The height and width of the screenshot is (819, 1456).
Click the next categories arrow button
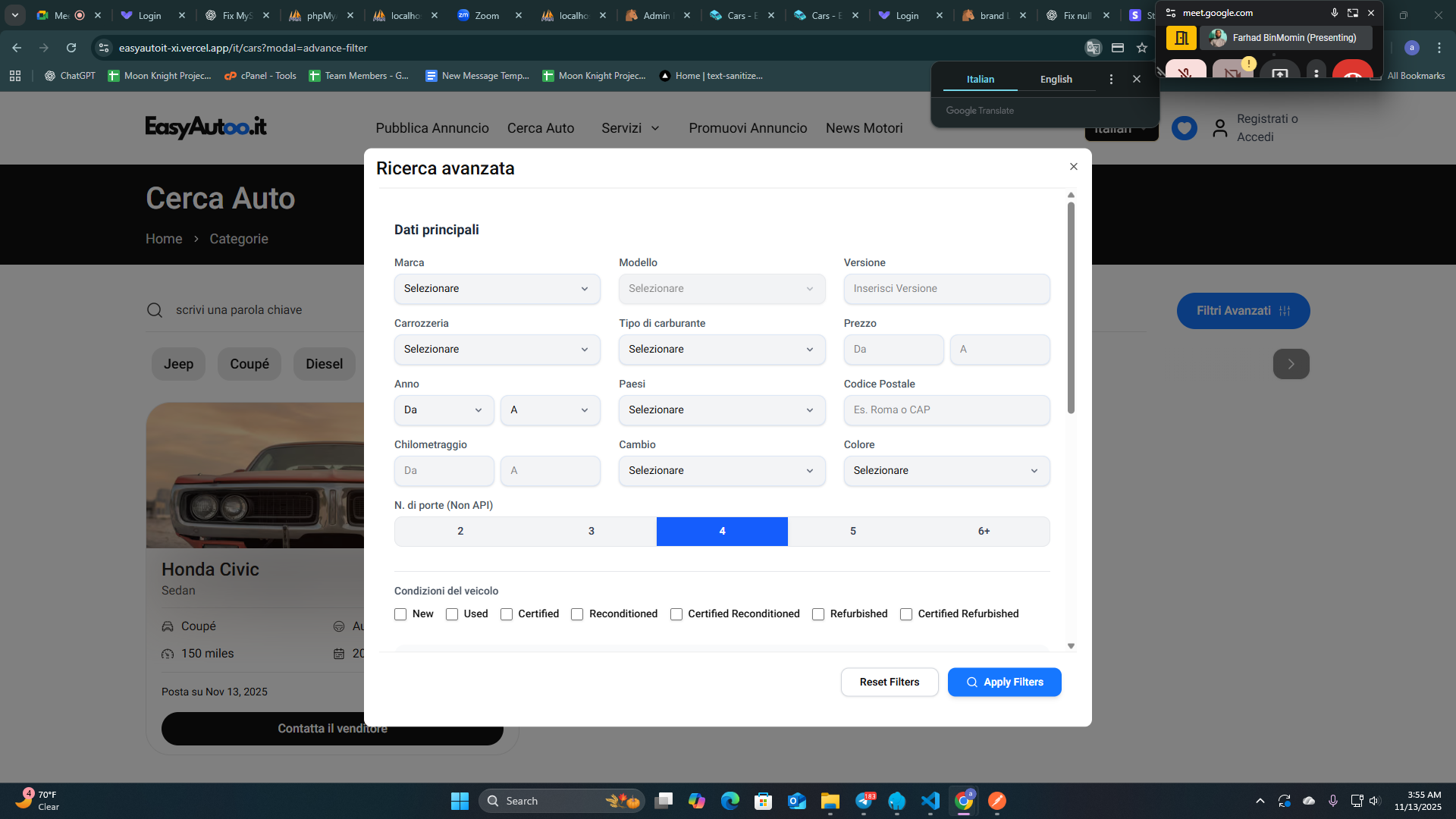coord(1291,364)
